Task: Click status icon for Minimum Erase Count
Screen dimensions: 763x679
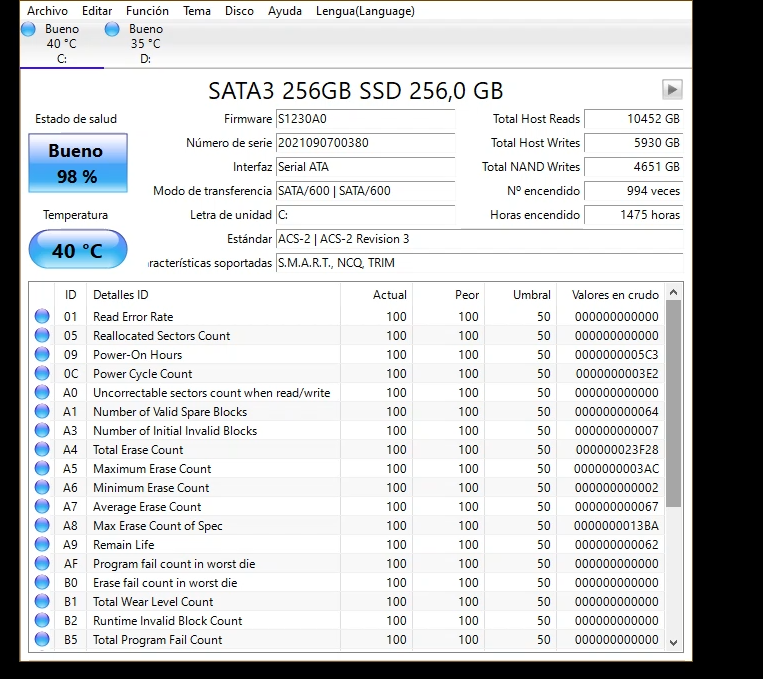Action: coord(42,487)
